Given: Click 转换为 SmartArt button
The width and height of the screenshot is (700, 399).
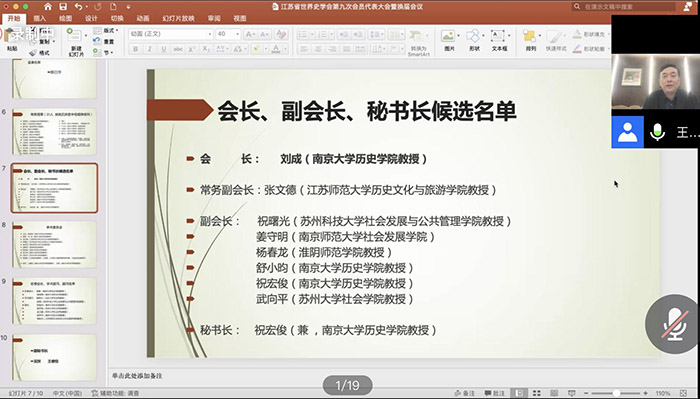Looking at the screenshot, I should [x=418, y=42].
